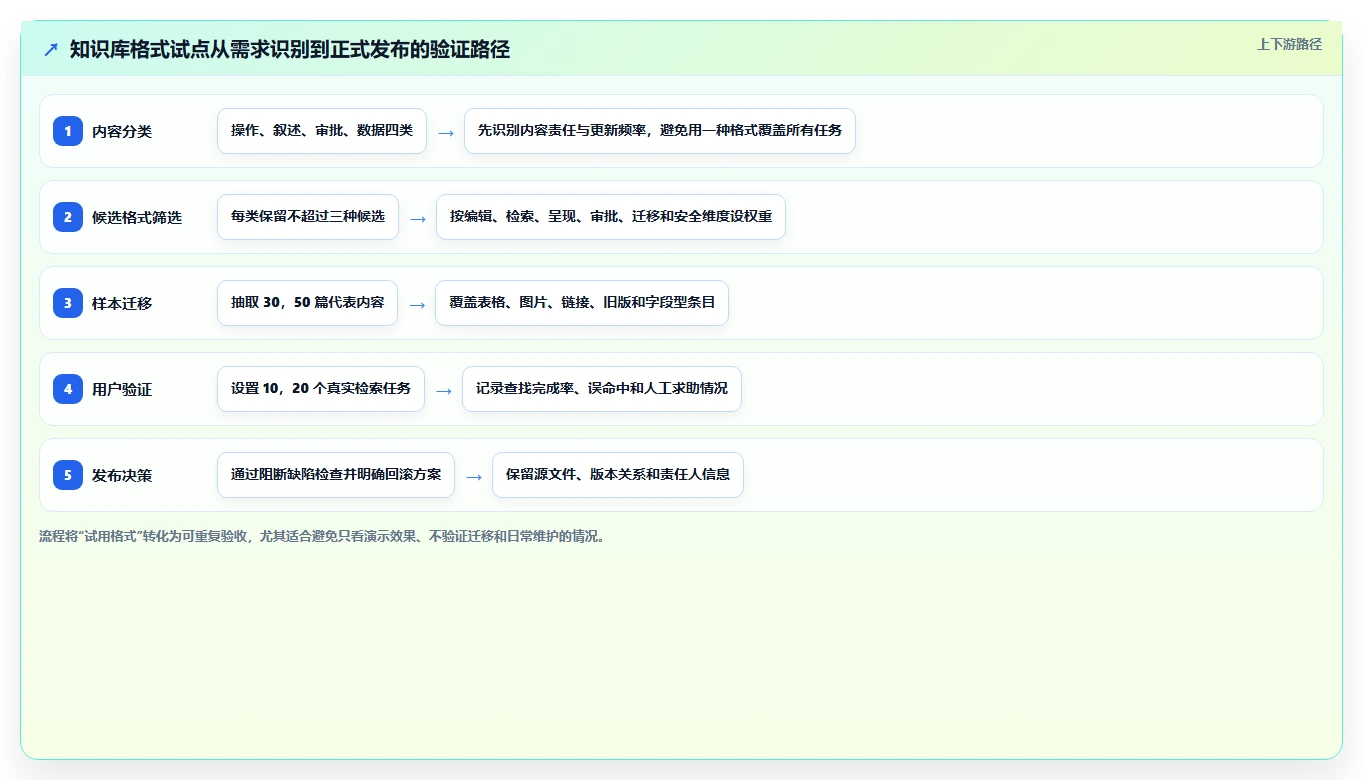Click the 记录查找完成率 box
This screenshot has width=1363, height=780.
[x=602, y=389]
